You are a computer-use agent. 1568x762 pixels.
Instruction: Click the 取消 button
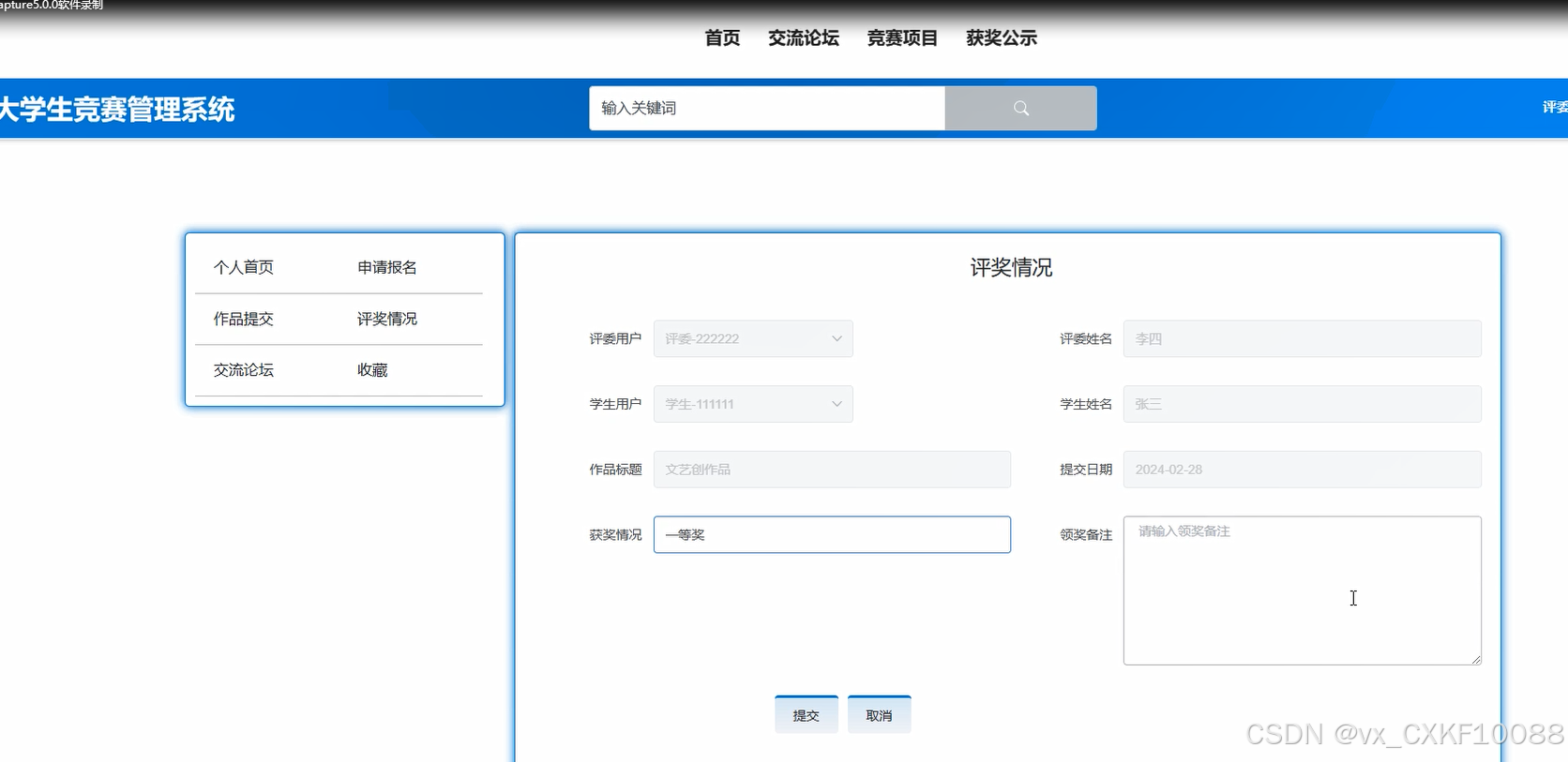coord(880,714)
